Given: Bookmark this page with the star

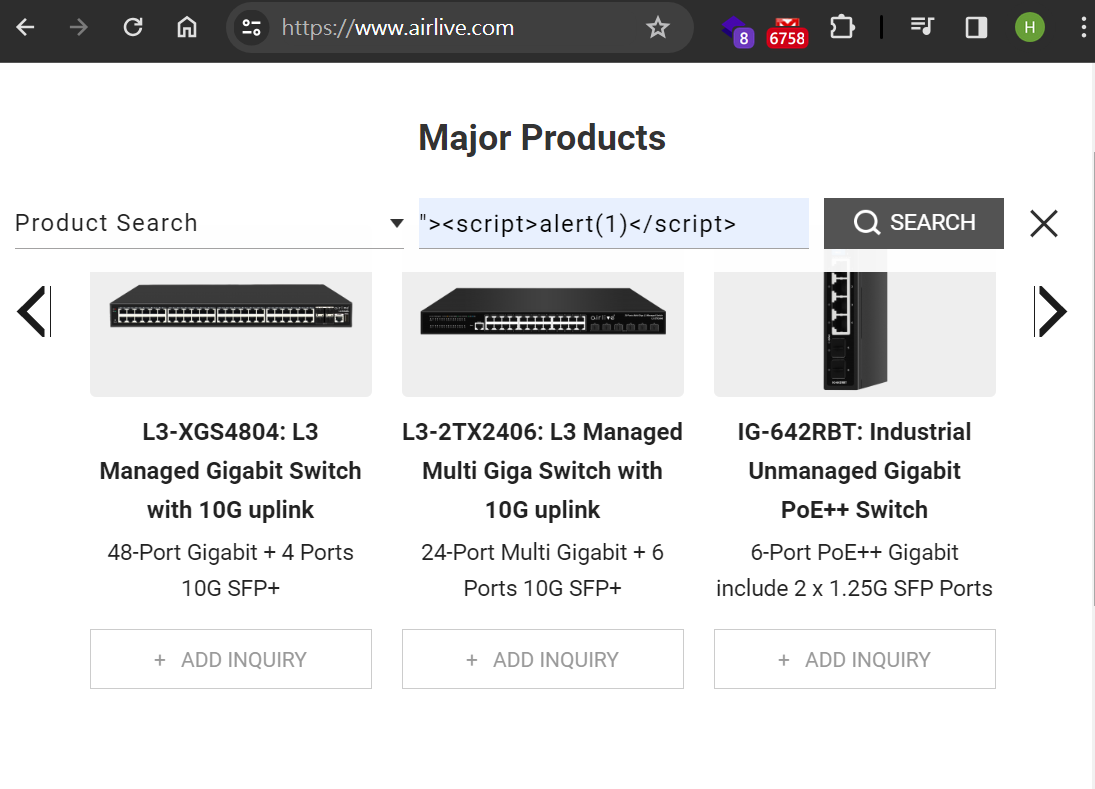Looking at the screenshot, I should (x=657, y=28).
